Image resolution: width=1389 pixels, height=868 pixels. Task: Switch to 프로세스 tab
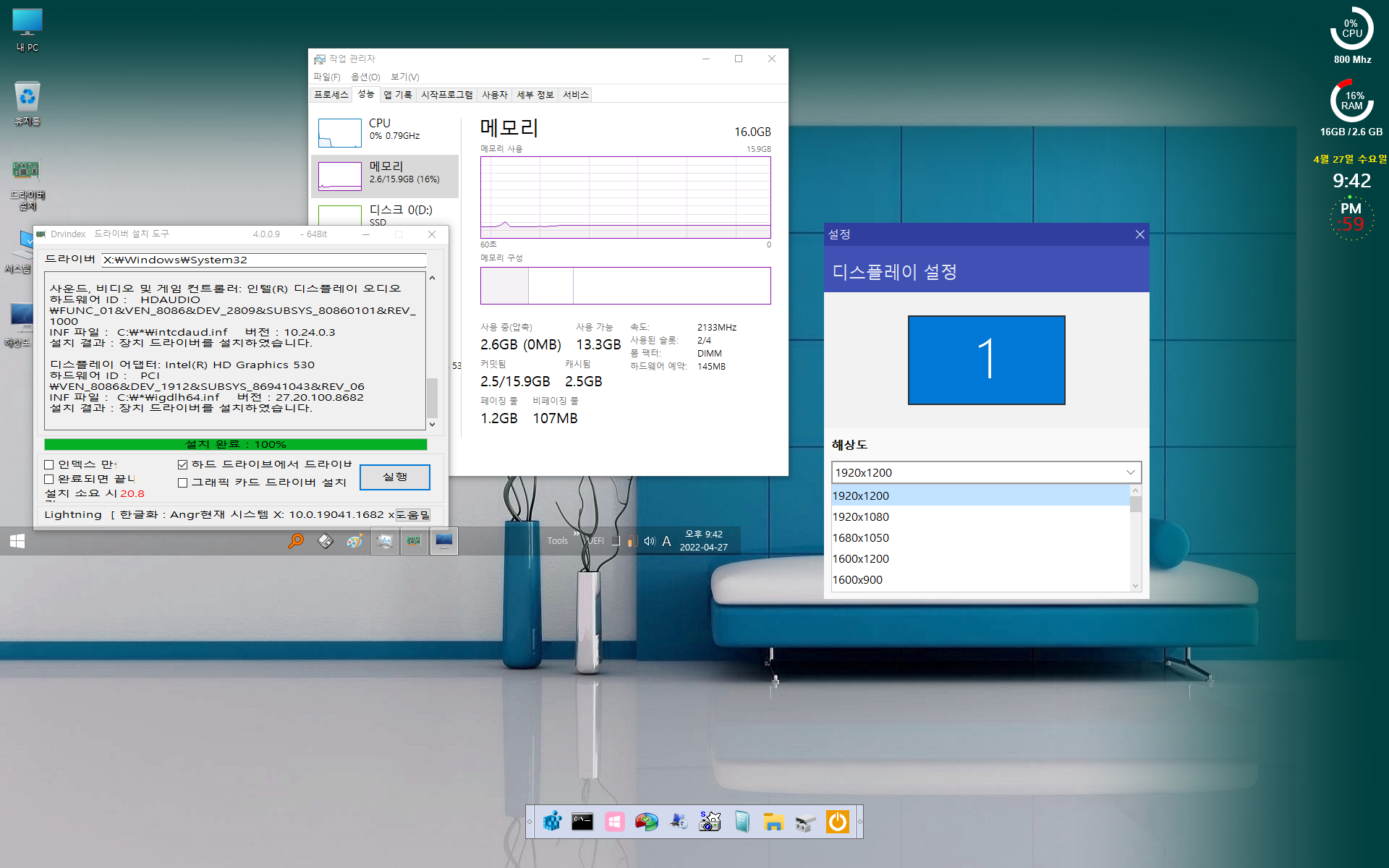click(331, 95)
